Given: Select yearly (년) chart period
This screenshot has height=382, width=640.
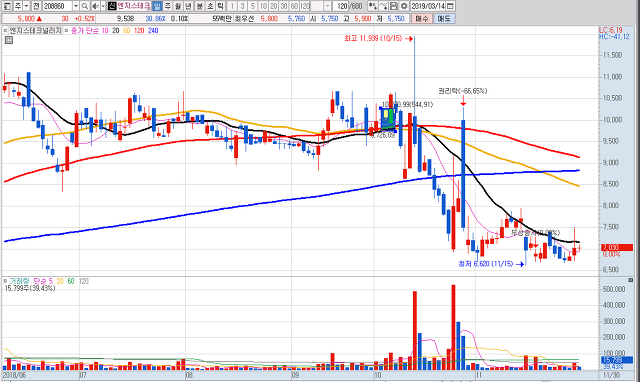Looking at the screenshot, I should 188,6.
